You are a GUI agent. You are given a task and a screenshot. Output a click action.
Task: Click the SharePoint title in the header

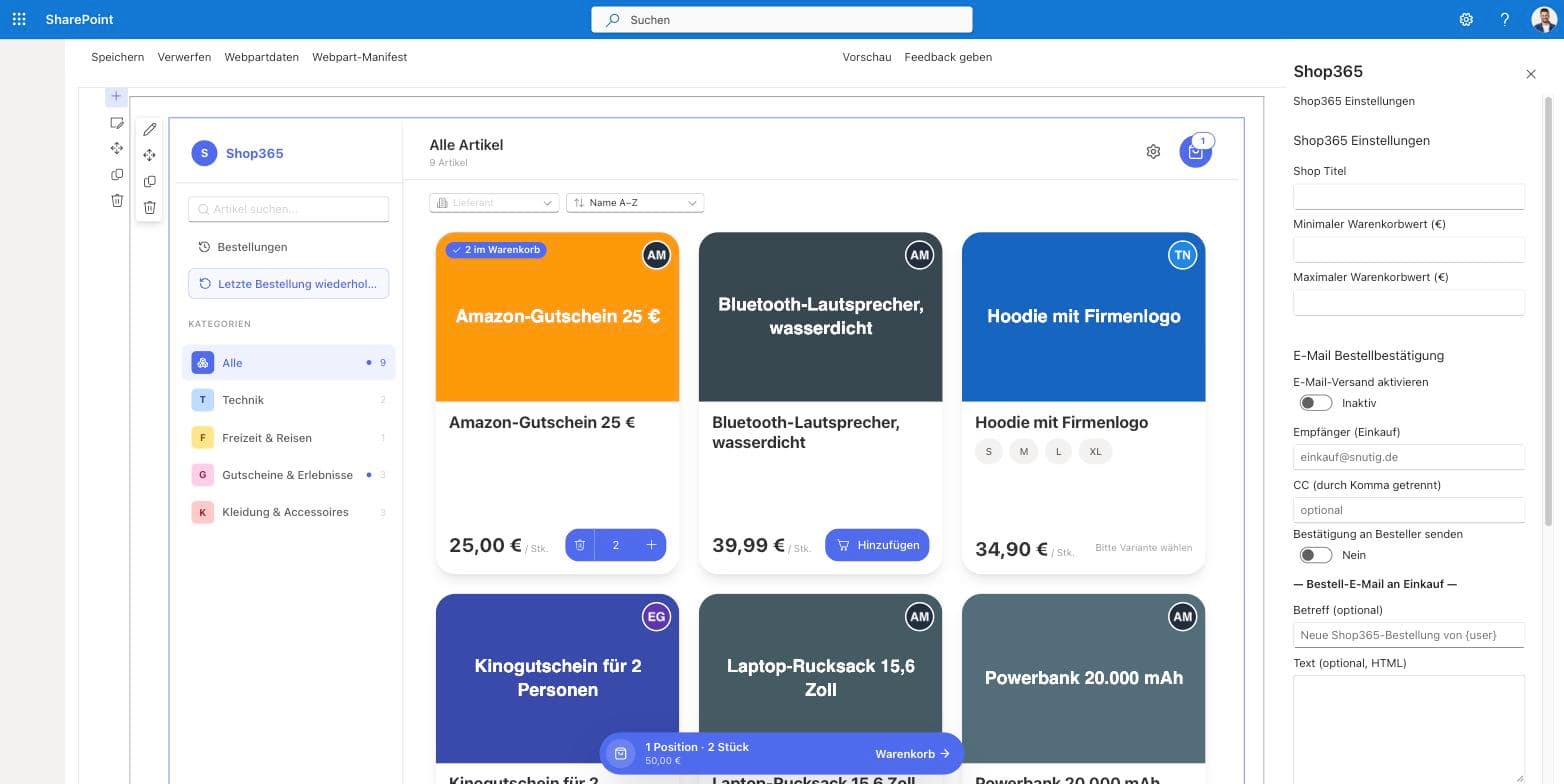pos(79,19)
